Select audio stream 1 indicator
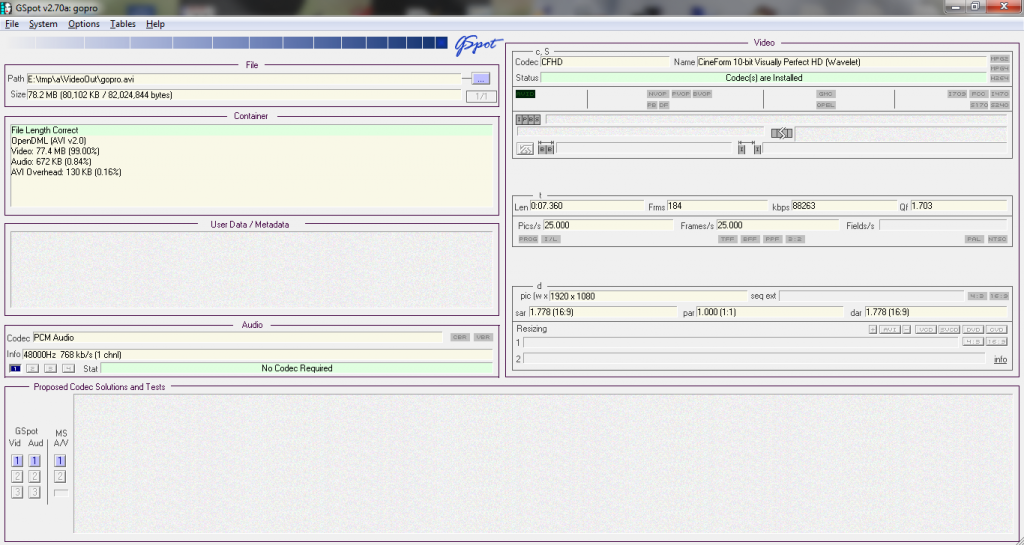 coord(15,368)
